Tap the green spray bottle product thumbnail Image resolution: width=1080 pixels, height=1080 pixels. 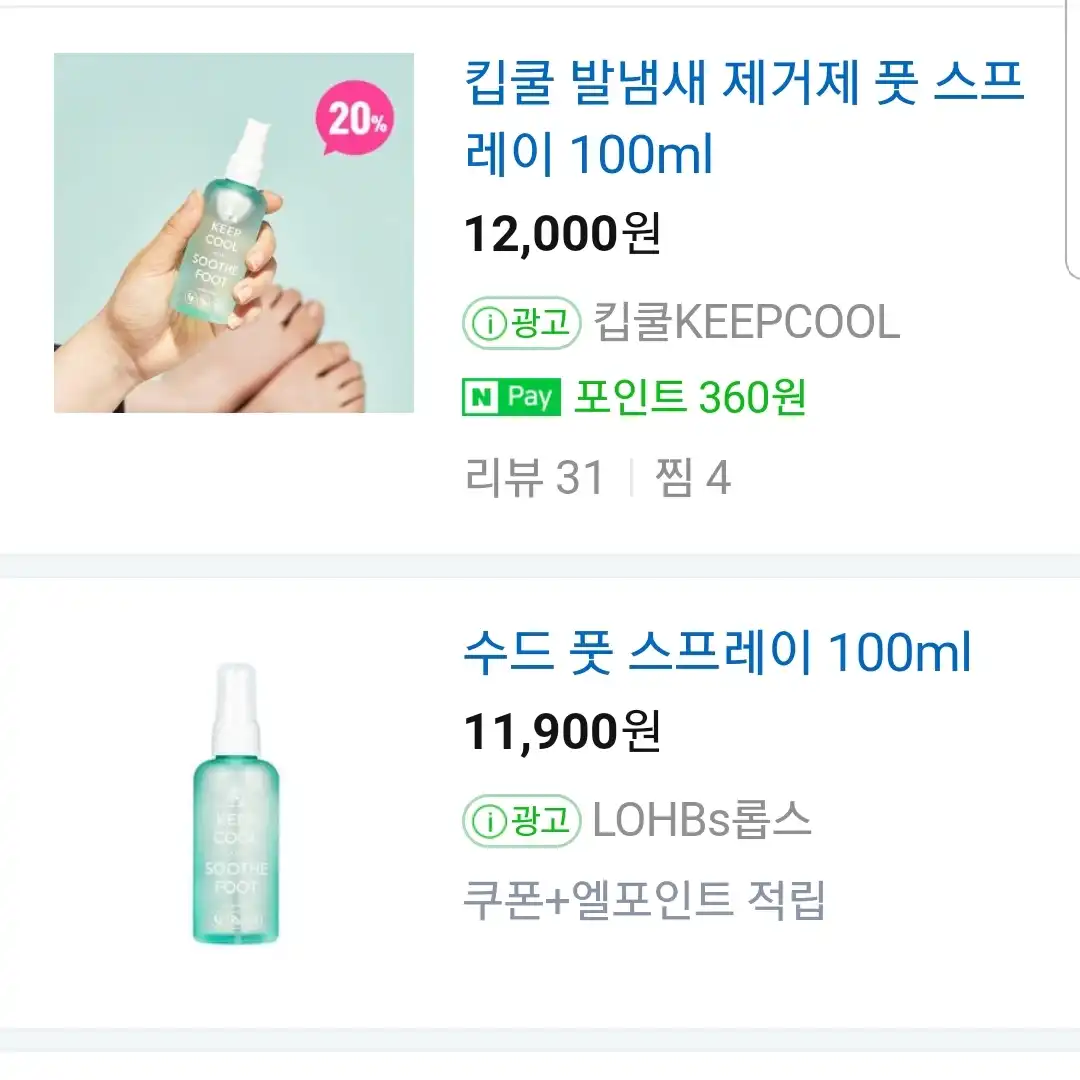236,803
